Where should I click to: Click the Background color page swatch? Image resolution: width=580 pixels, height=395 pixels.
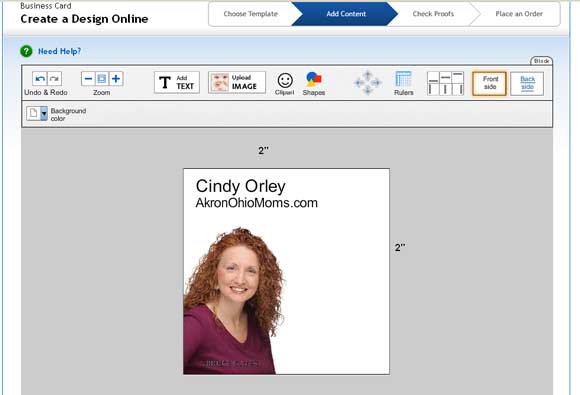tap(34, 114)
